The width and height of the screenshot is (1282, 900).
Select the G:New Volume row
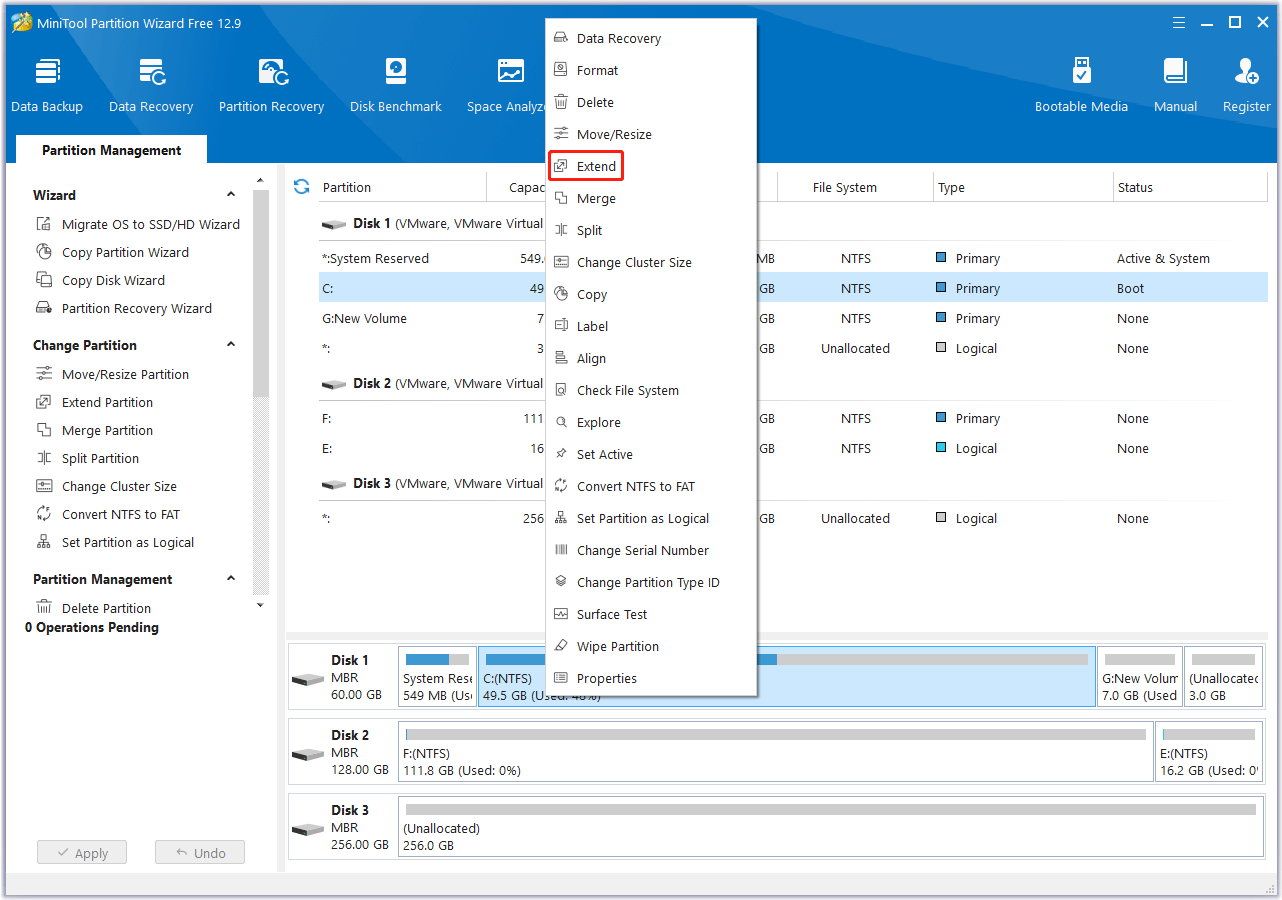(792, 318)
